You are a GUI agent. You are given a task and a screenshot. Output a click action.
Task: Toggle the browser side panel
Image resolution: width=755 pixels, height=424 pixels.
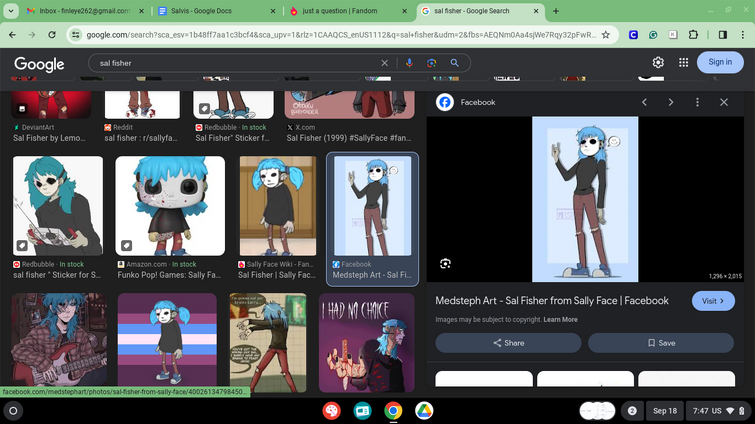723,35
